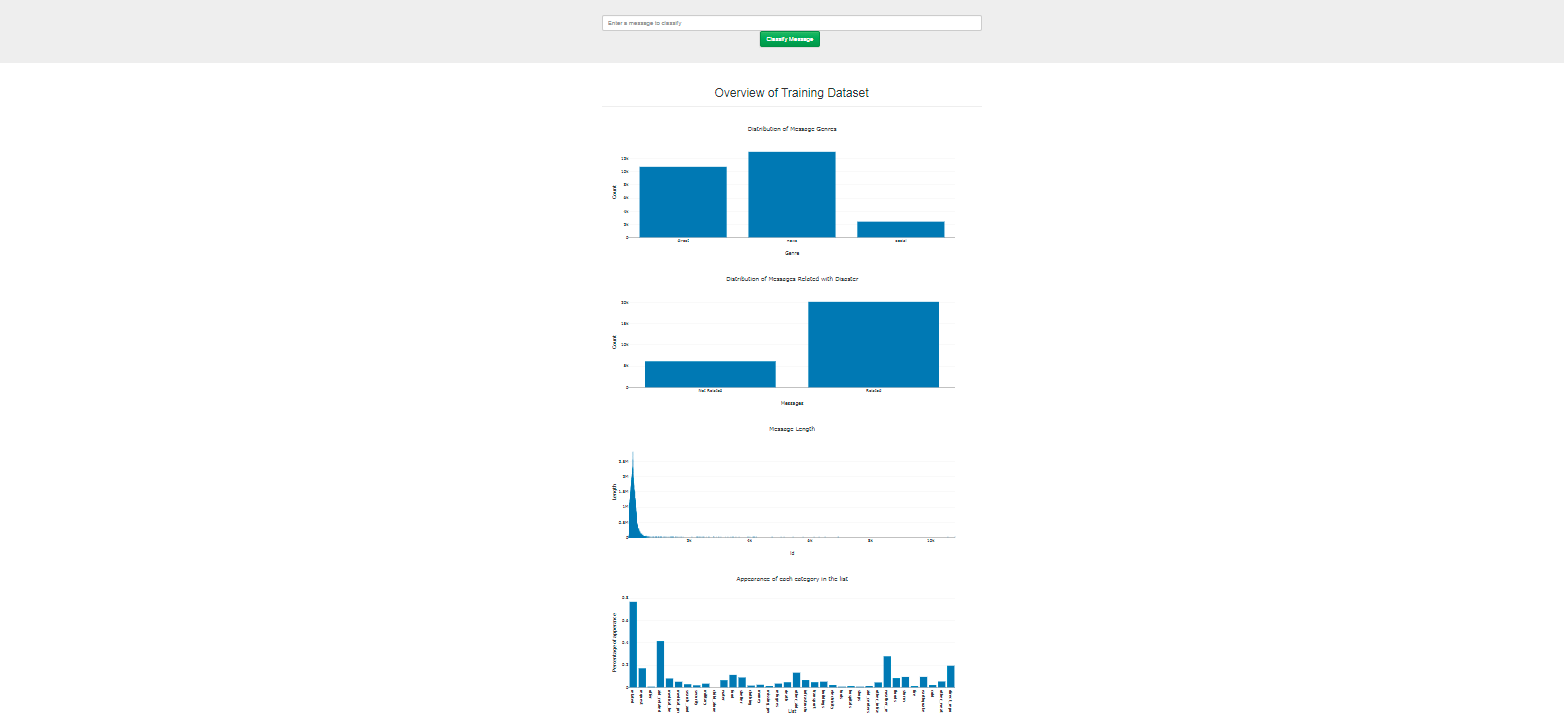This screenshot has height=713, width=1564.
Task: Click the Messages Related with Disaster chart title
Action: [x=791, y=279]
